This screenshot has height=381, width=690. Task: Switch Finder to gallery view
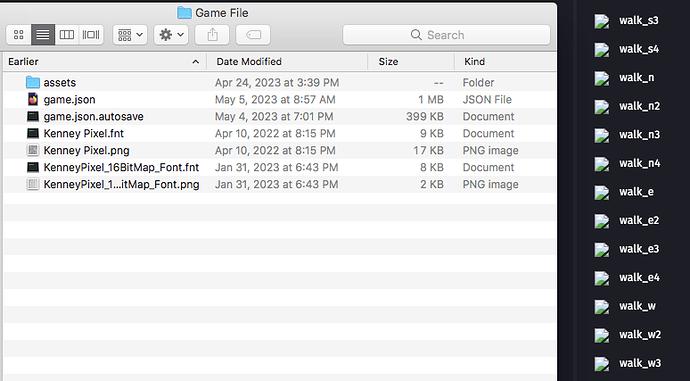point(91,35)
